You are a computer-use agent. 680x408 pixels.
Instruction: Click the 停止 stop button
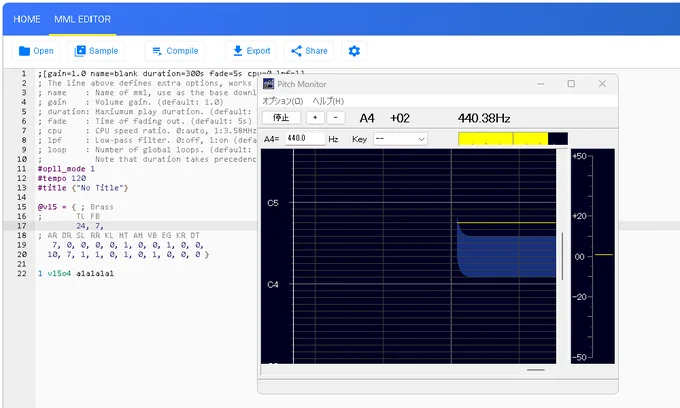281,118
